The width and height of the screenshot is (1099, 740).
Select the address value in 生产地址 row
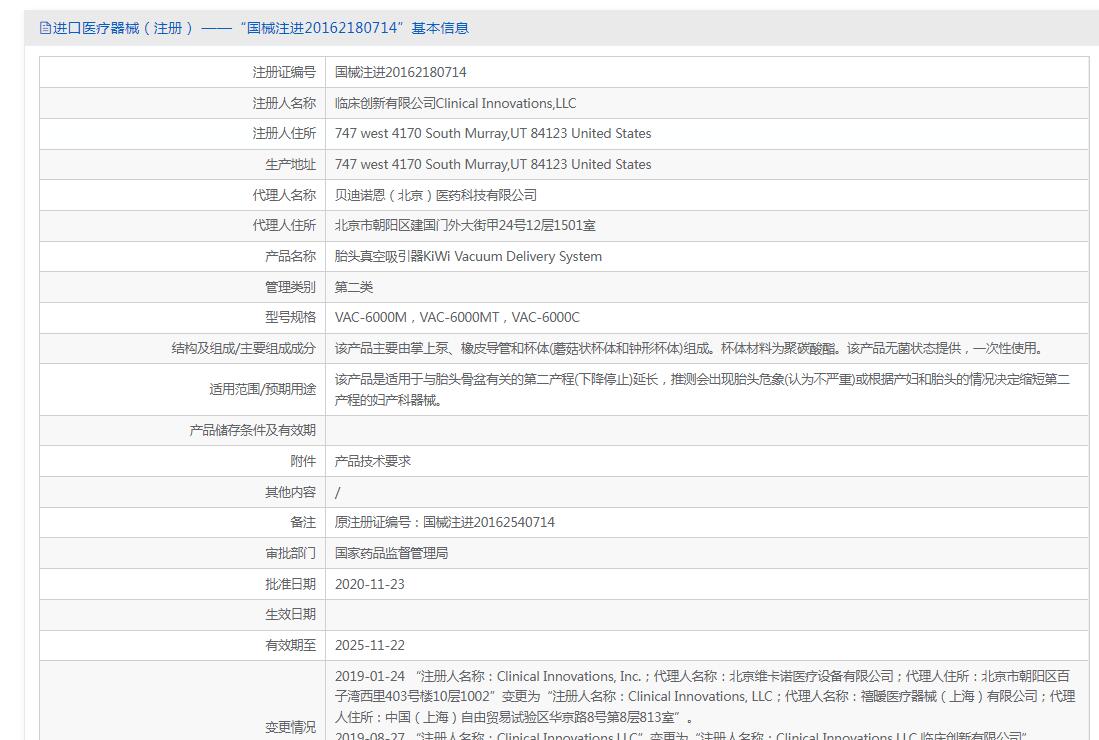[x=493, y=164]
